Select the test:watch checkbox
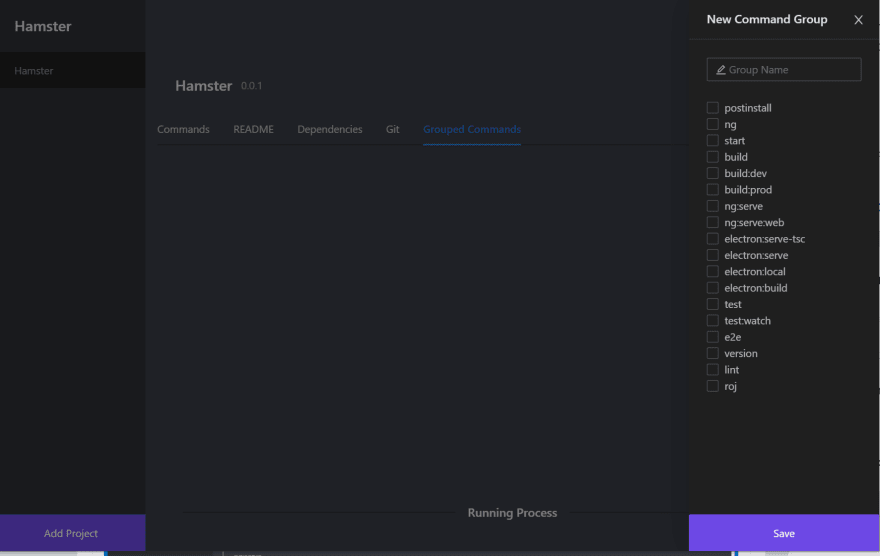 pyautogui.click(x=712, y=320)
